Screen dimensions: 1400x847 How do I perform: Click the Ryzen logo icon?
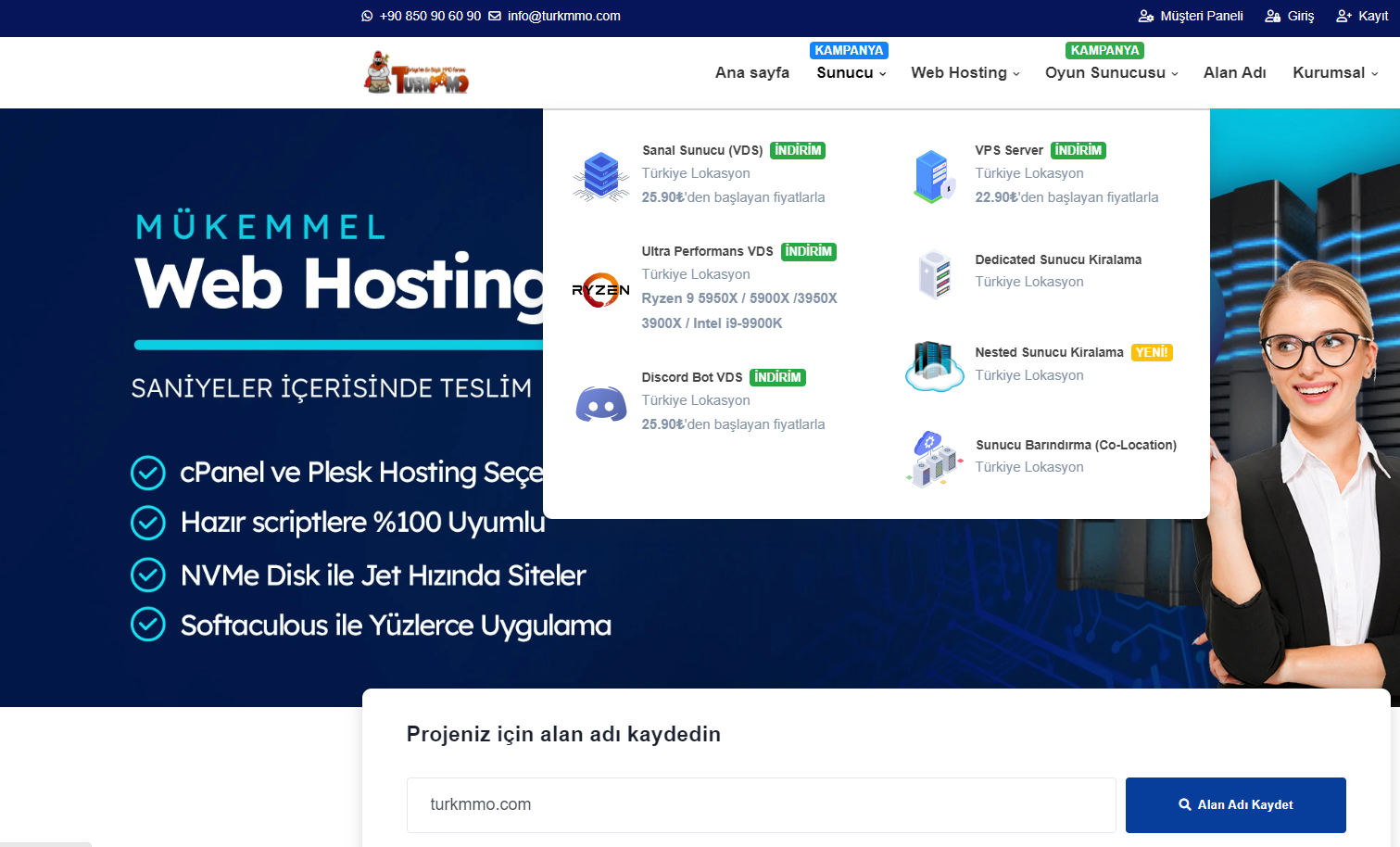[x=600, y=290]
